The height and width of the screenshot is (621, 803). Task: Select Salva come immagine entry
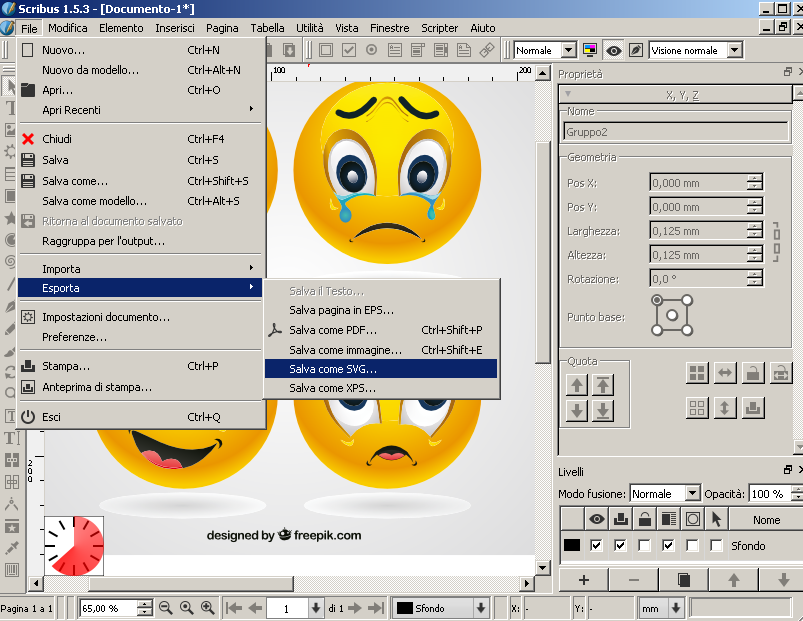[x=381, y=350]
